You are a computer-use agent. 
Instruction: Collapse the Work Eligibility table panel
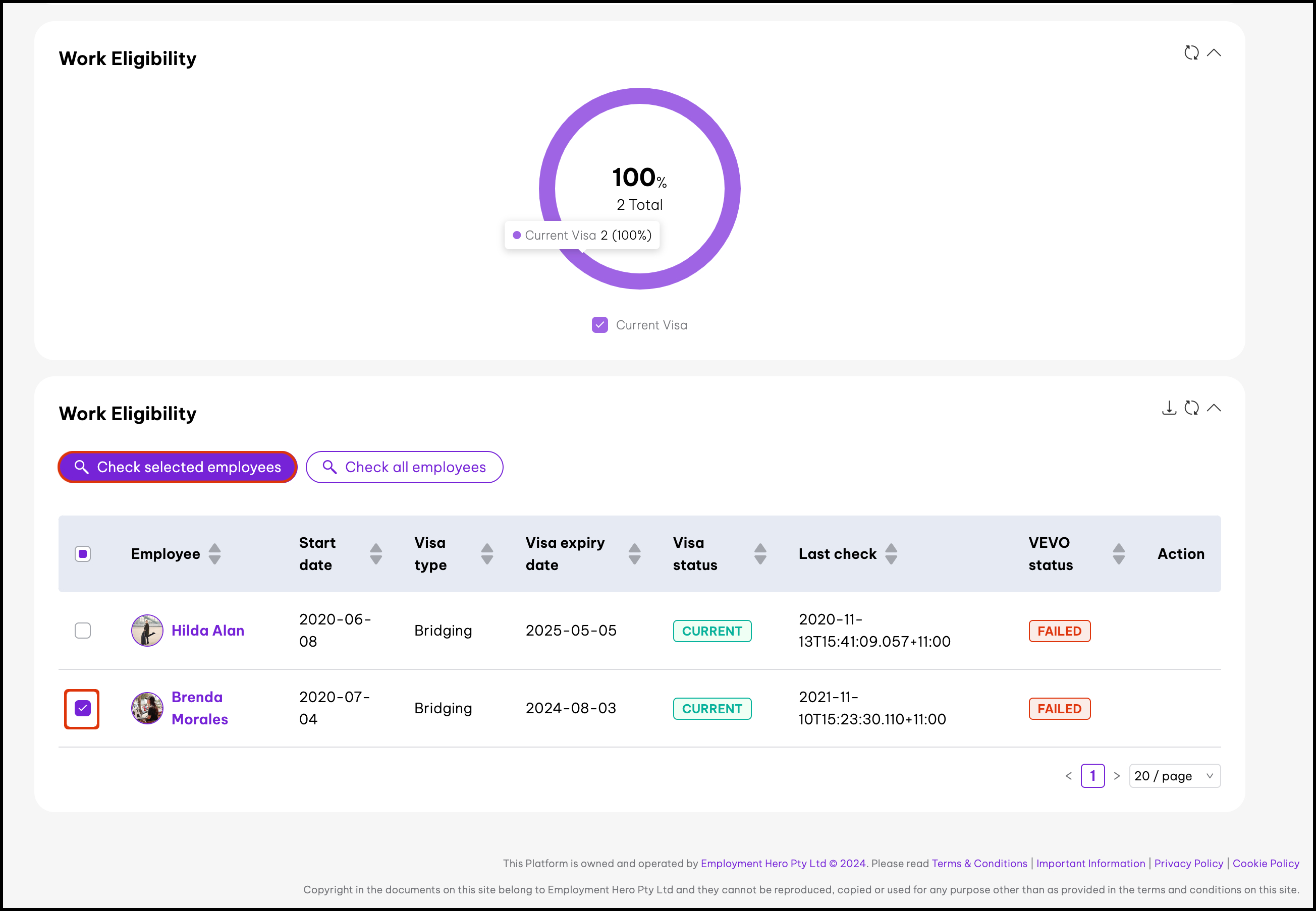pos(1214,408)
